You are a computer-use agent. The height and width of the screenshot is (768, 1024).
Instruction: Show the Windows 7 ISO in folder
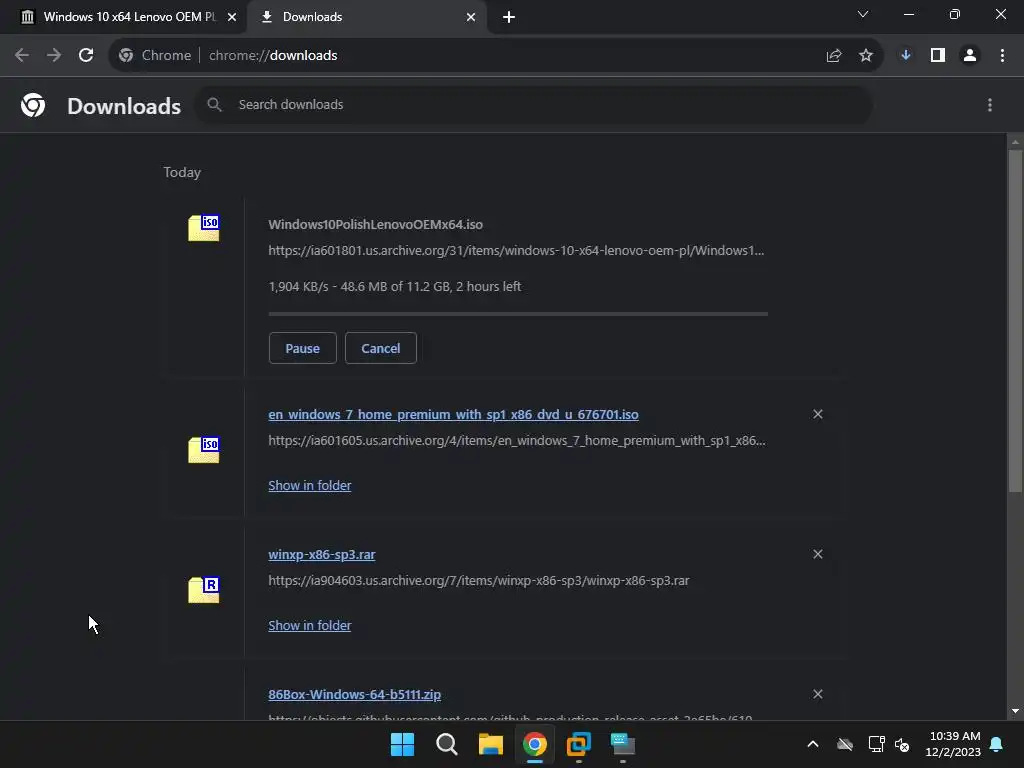[310, 485]
